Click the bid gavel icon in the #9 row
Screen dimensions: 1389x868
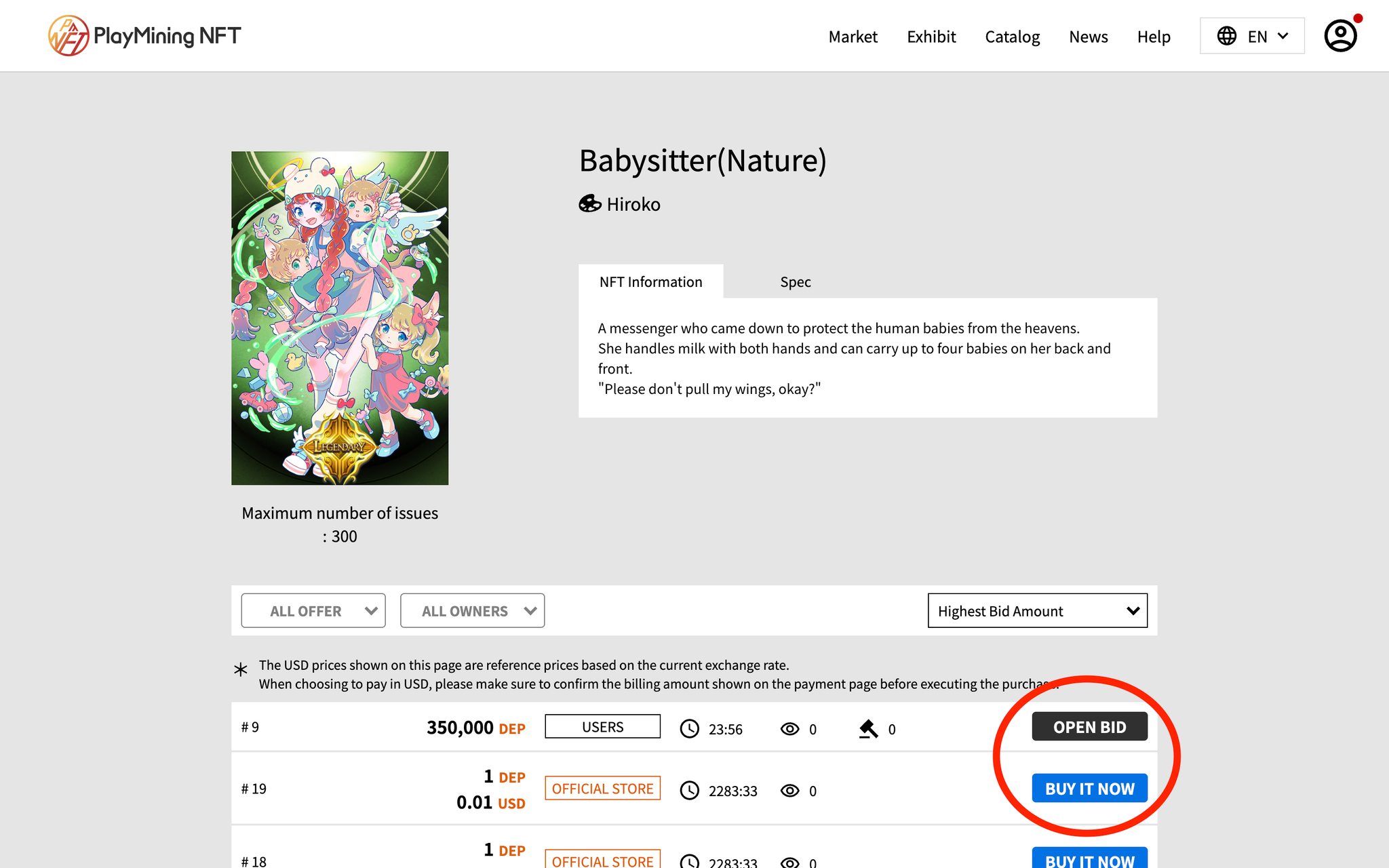(868, 729)
